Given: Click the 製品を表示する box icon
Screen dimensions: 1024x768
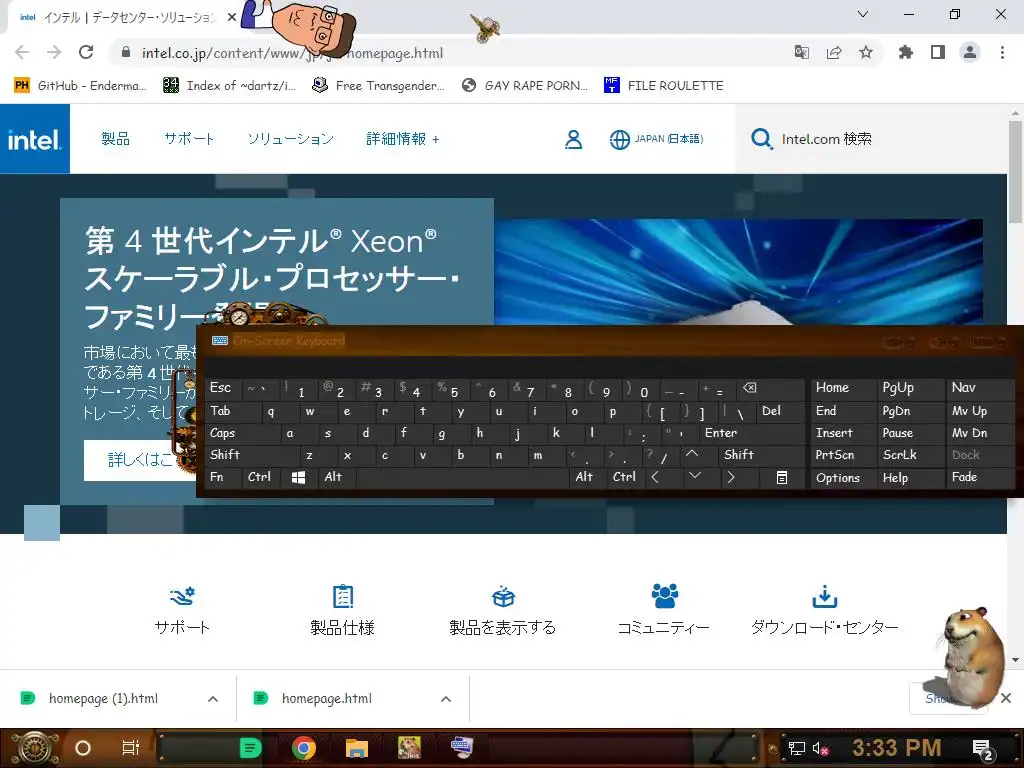Looking at the screenshot, I should coord(504,596).
